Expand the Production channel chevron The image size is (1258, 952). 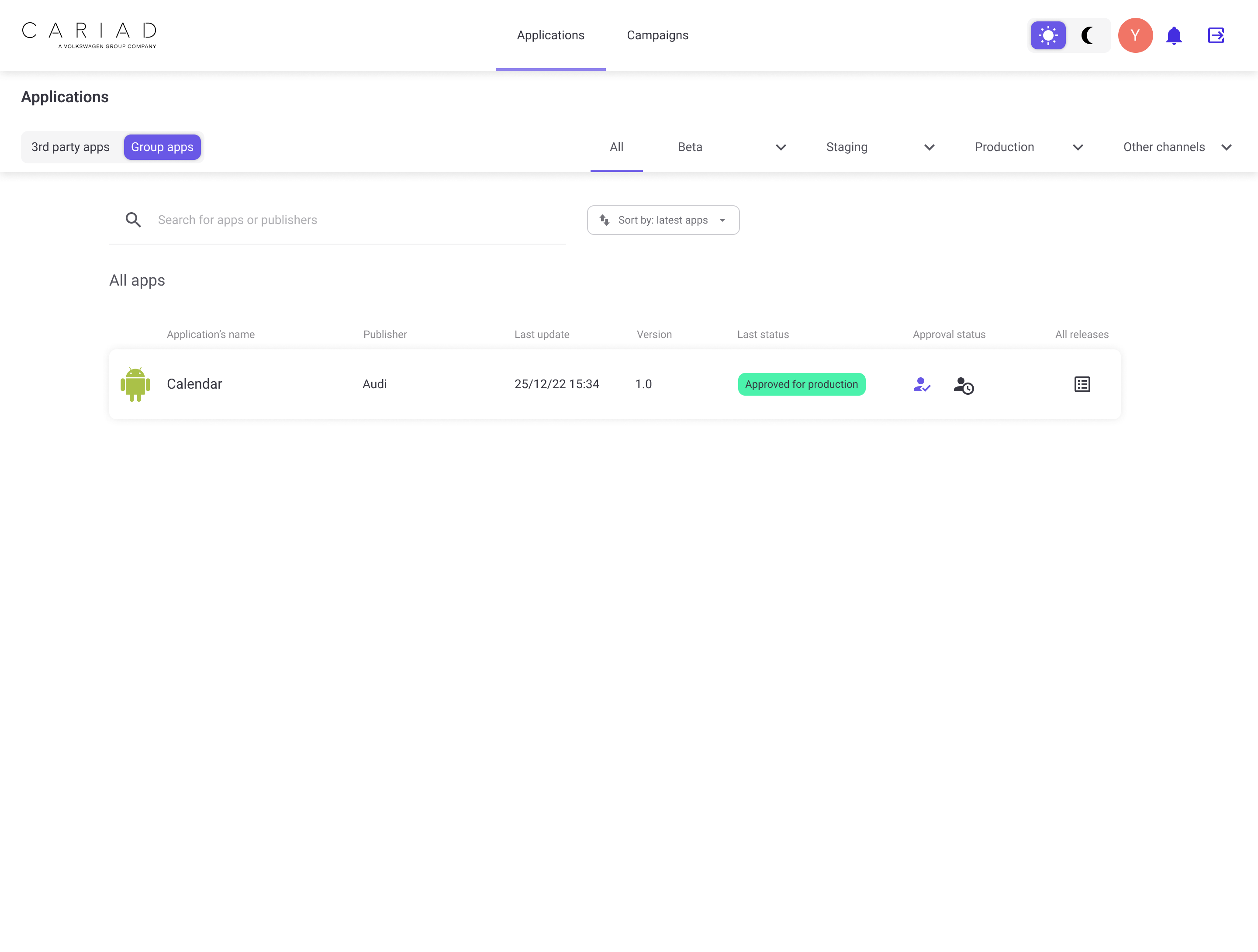1078,147
